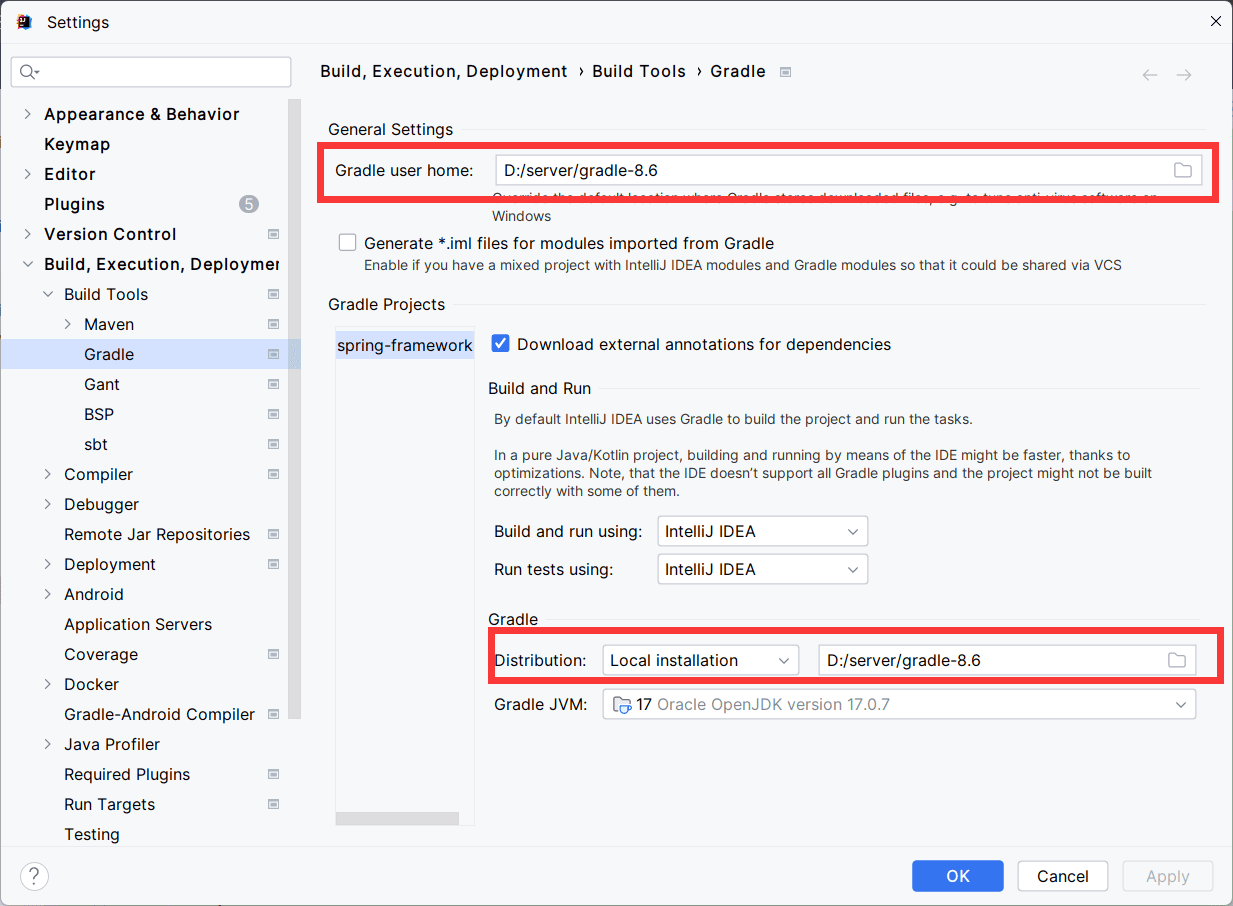Open the Run tests using dropdown
The height and width of the screenshot is (906, 1233).
click(762, 569)
